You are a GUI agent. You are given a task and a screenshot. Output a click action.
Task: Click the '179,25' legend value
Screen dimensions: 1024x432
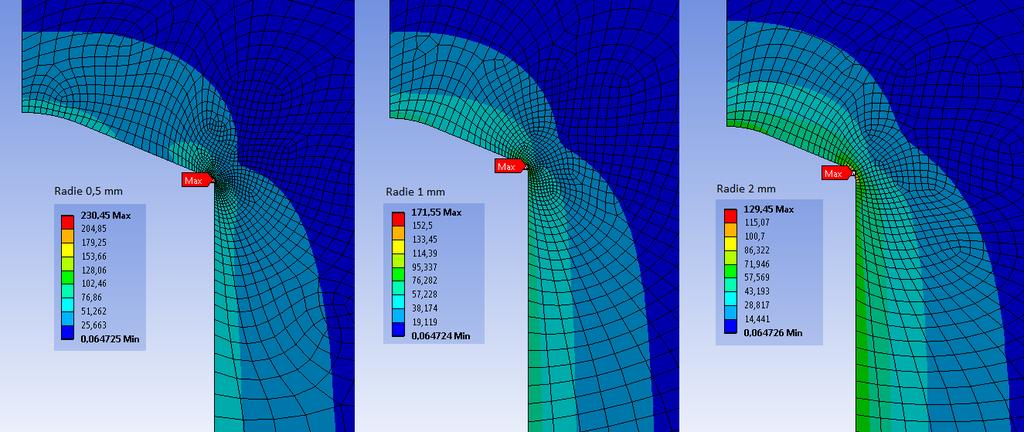pos(93,242)
